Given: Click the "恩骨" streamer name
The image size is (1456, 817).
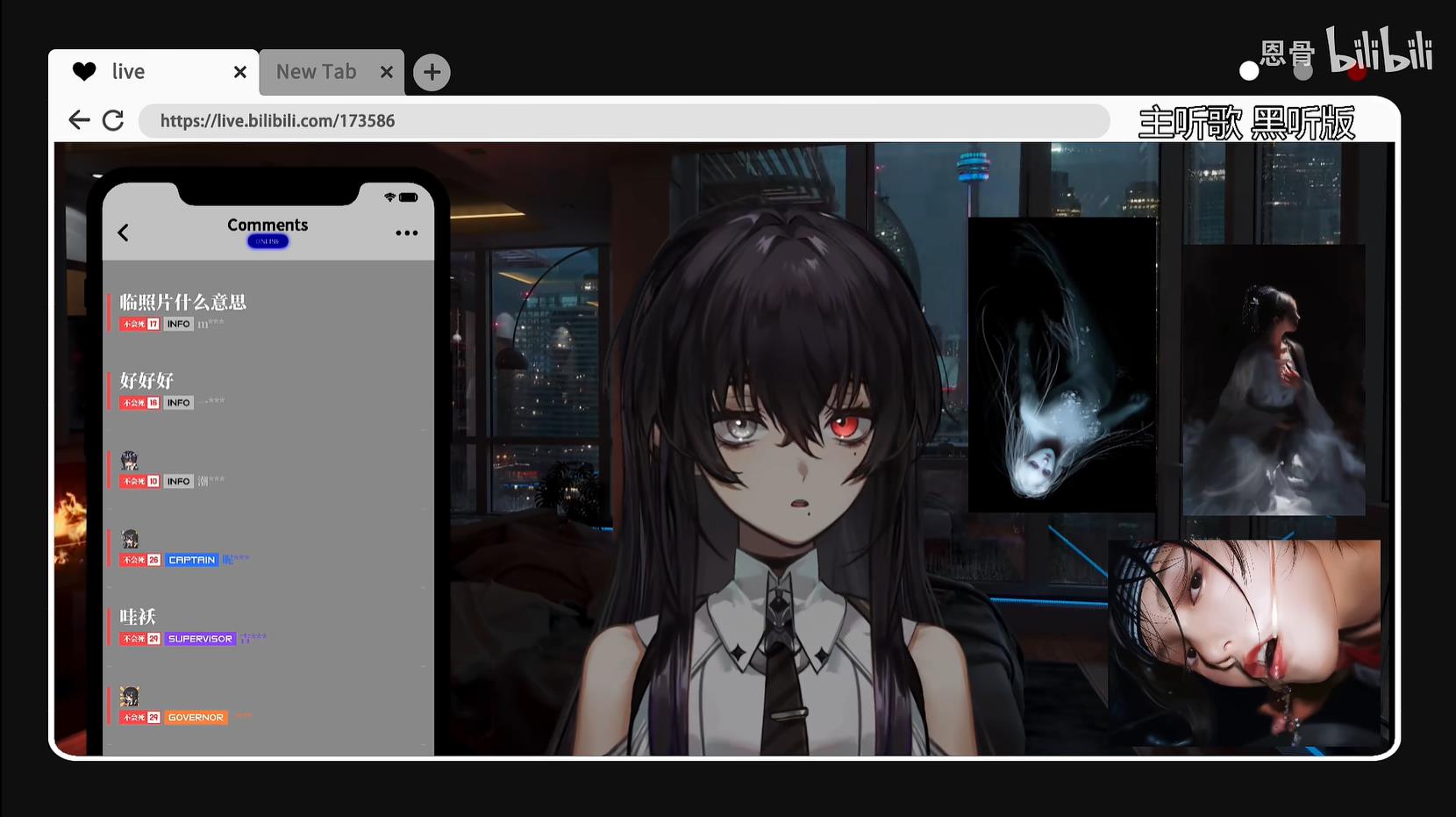Looking at the screenshot, I should coord(1288,54).
